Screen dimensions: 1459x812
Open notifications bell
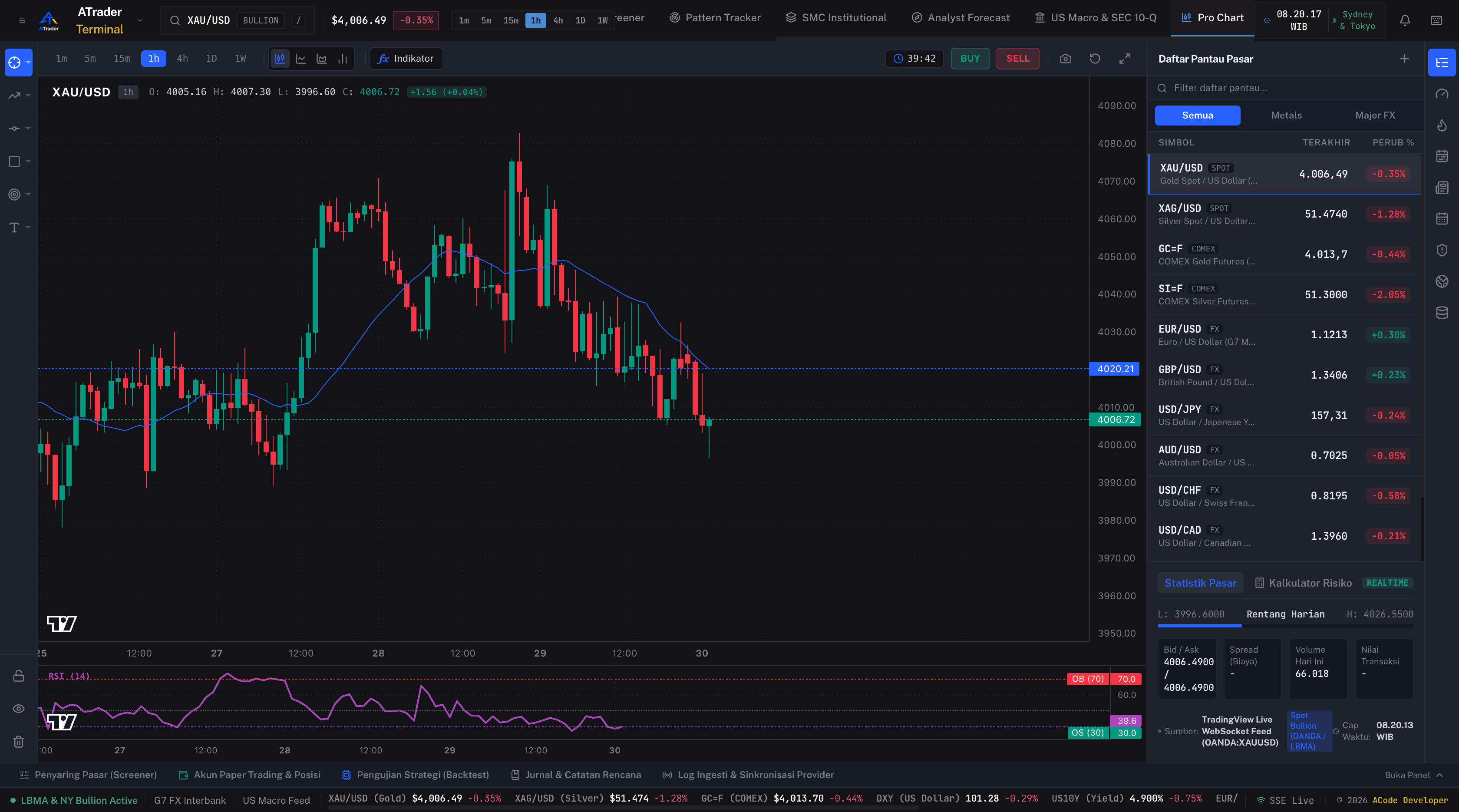(x=1405, y=20)
